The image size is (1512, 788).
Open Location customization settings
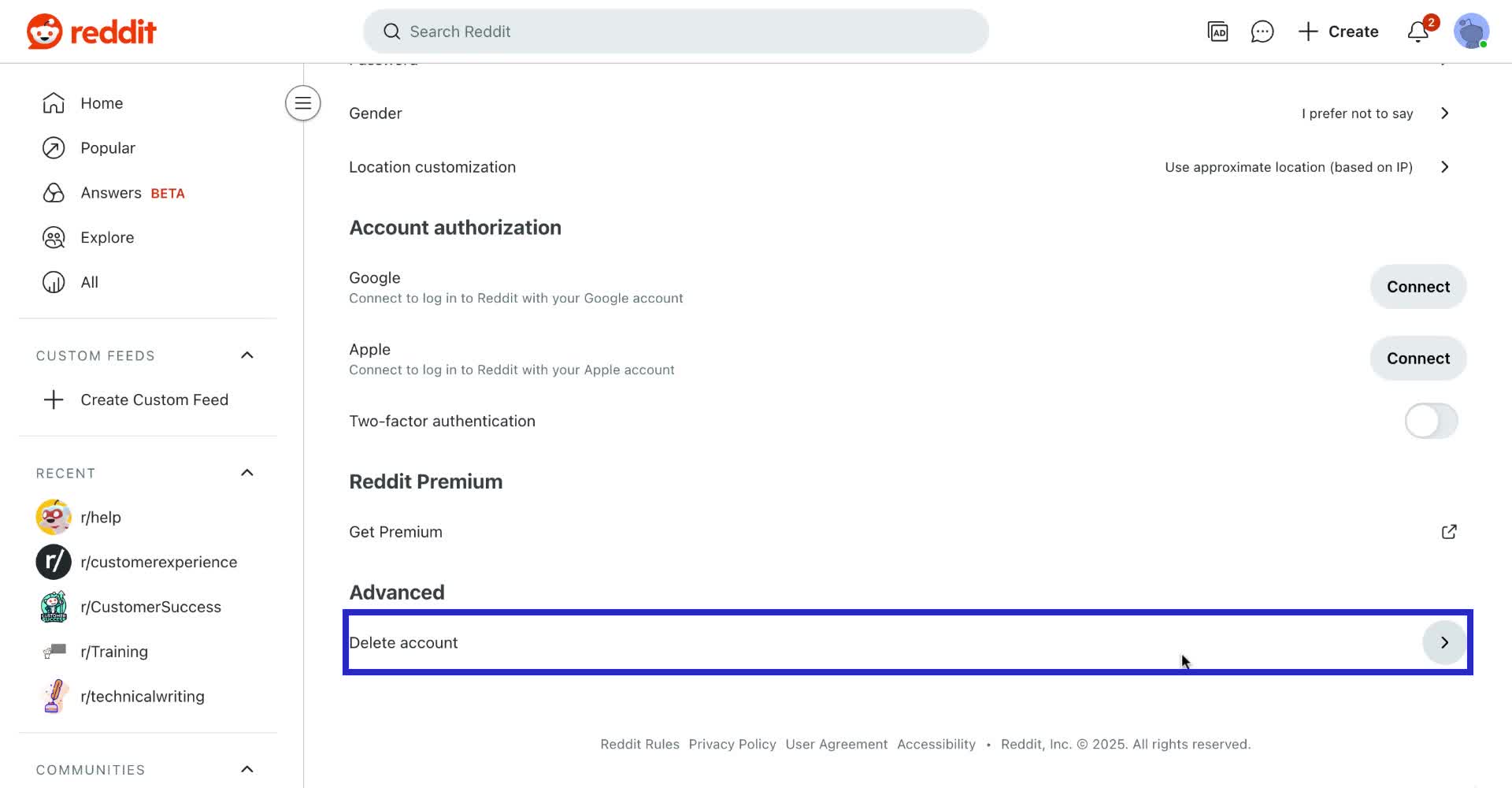click(x=1444, y=166)
